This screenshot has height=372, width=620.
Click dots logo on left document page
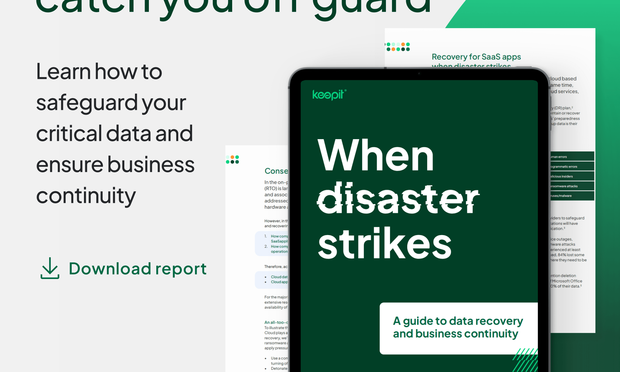pos(232,160)
